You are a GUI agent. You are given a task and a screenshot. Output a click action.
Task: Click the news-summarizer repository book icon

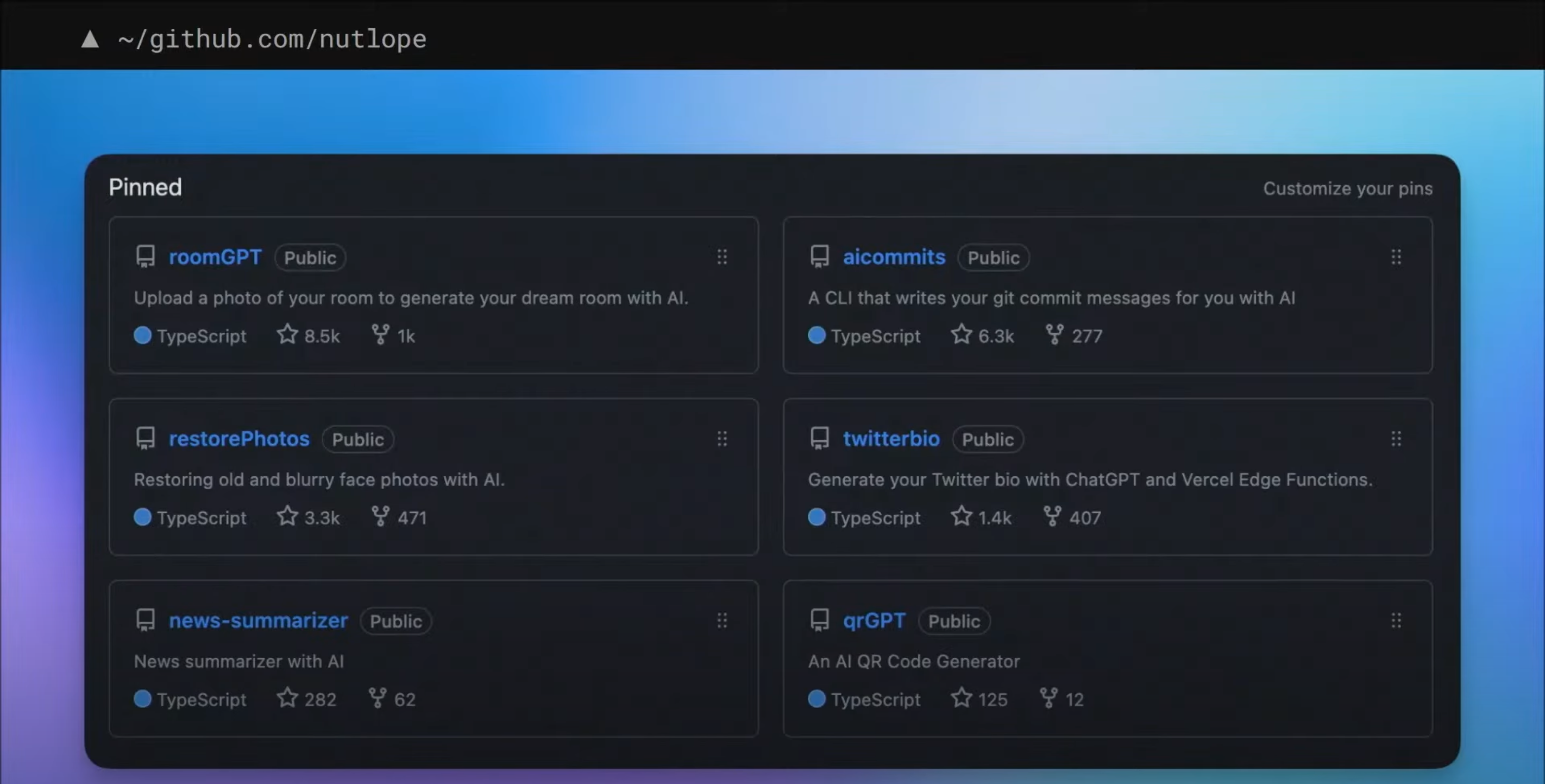[x=145, y=620]
